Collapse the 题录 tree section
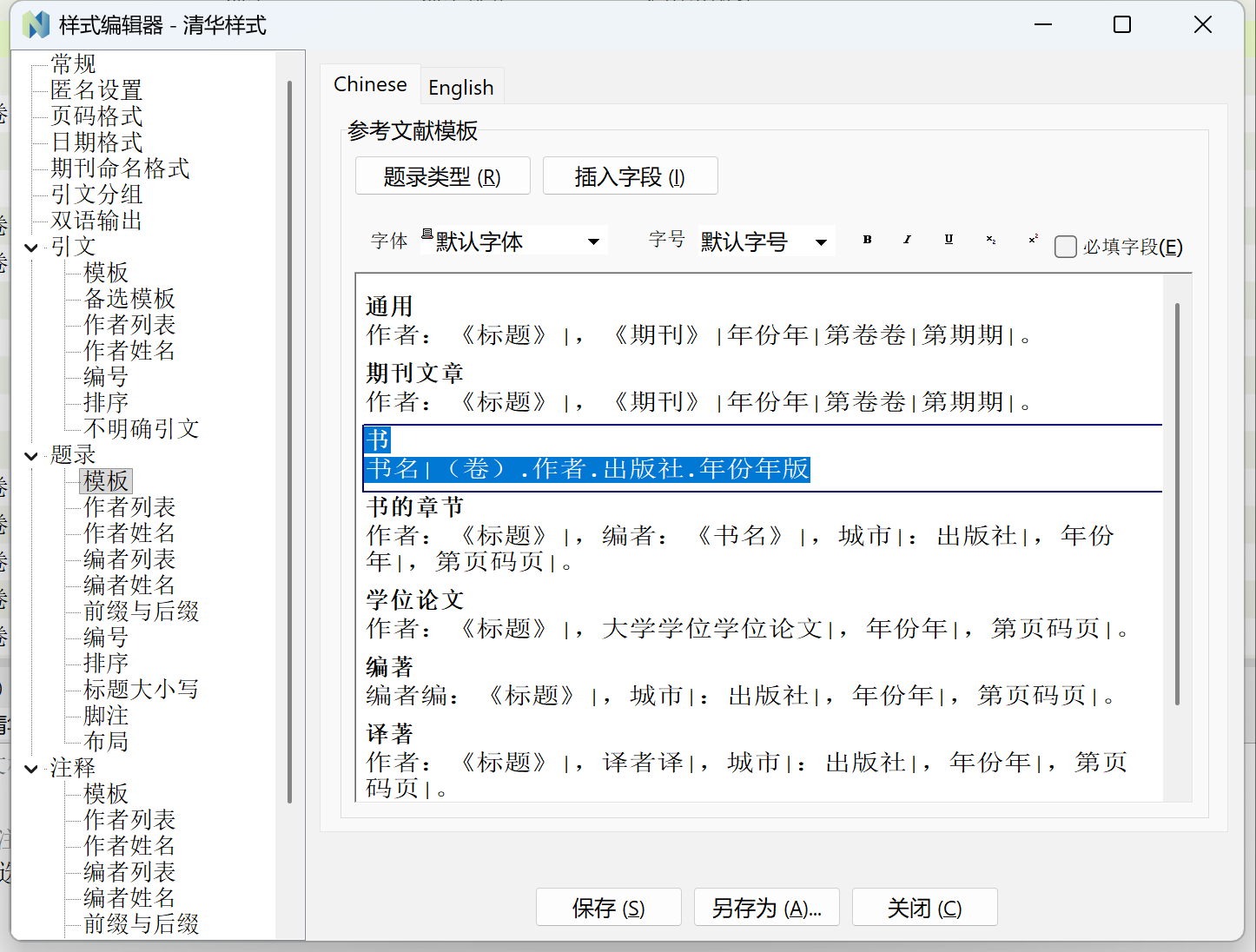 click(x=31, y=455)
